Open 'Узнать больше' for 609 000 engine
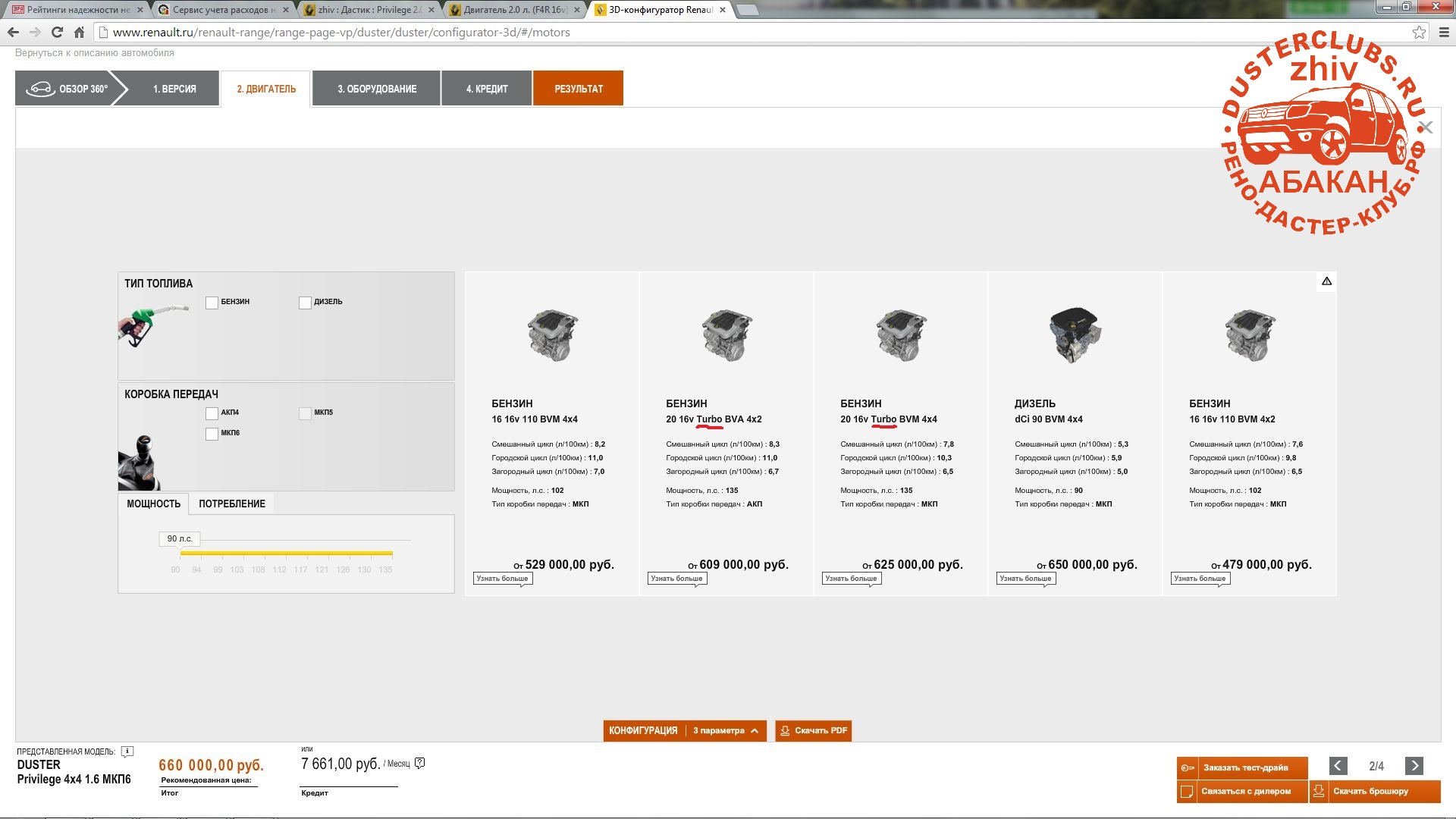 click(x=677, y=579)
